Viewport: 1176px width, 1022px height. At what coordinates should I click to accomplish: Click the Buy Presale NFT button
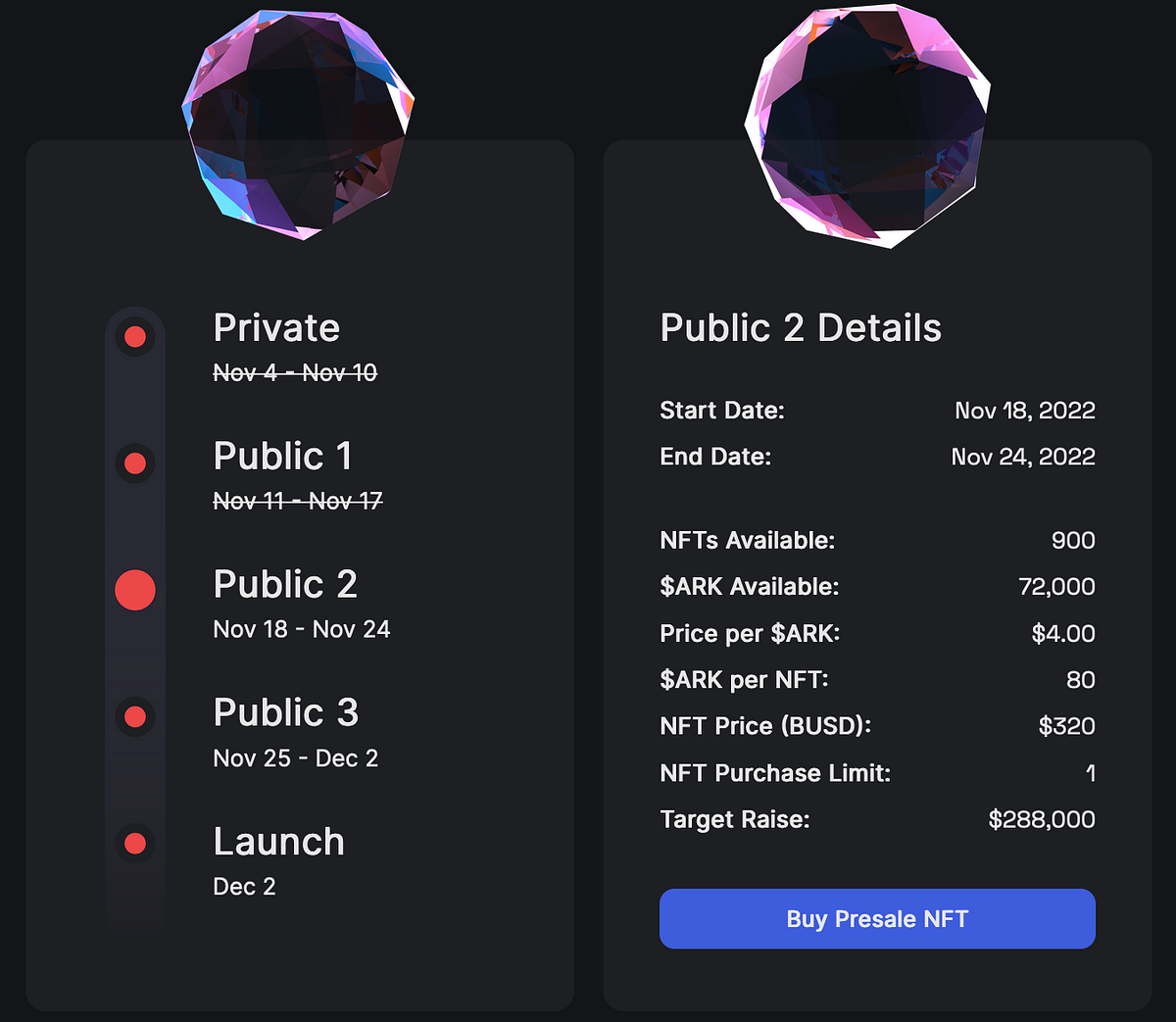(877, 918)
